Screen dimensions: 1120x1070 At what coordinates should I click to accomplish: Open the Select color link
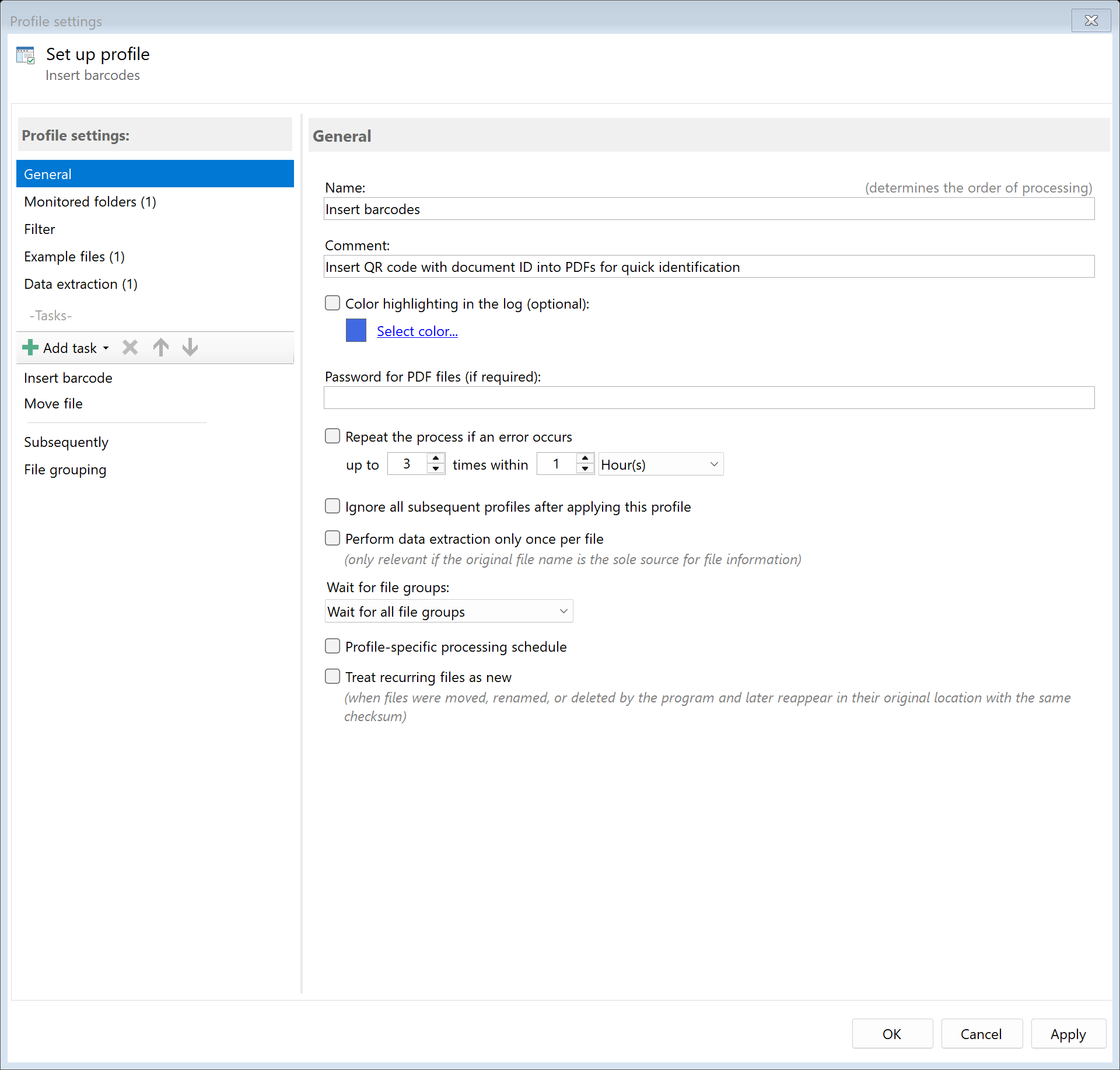[x=416, y=331]
